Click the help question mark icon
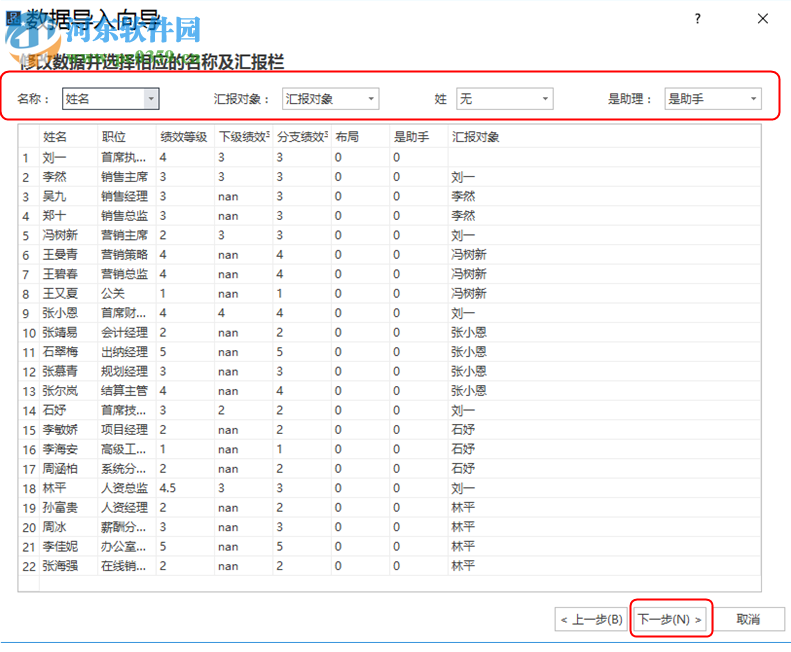This screenshot has width=791, height=652. 697,19
